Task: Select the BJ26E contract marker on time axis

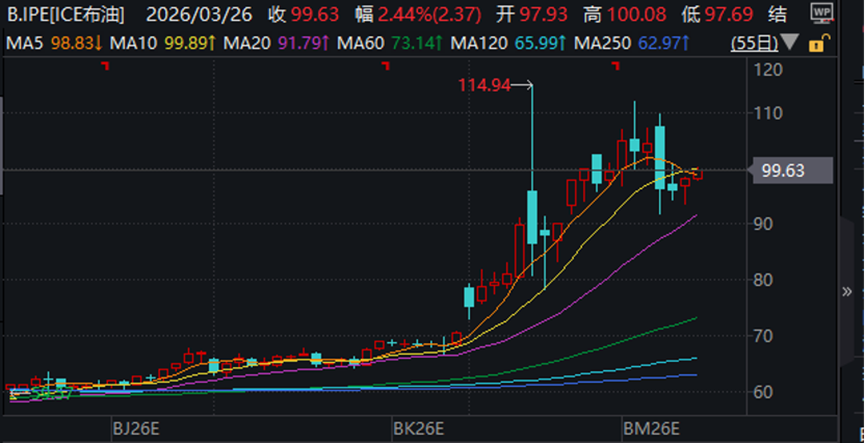Action: pos(134,428)
